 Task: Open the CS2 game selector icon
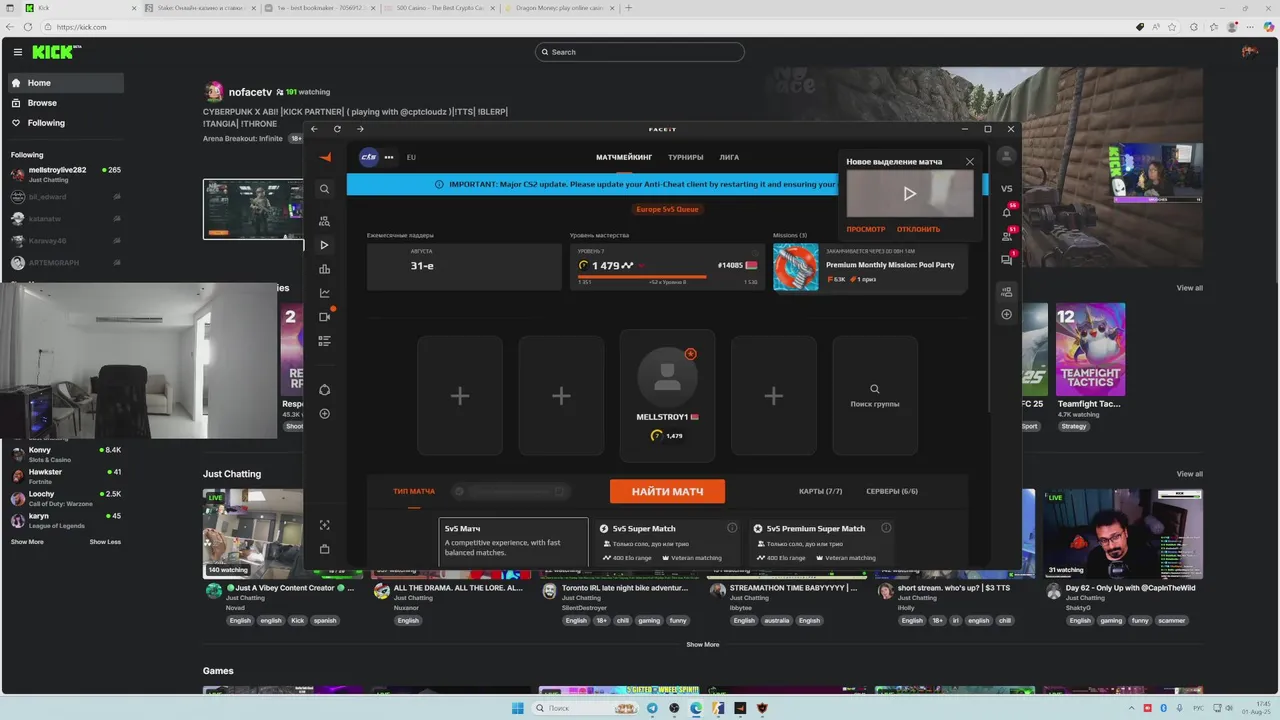(x=369, y=157)
